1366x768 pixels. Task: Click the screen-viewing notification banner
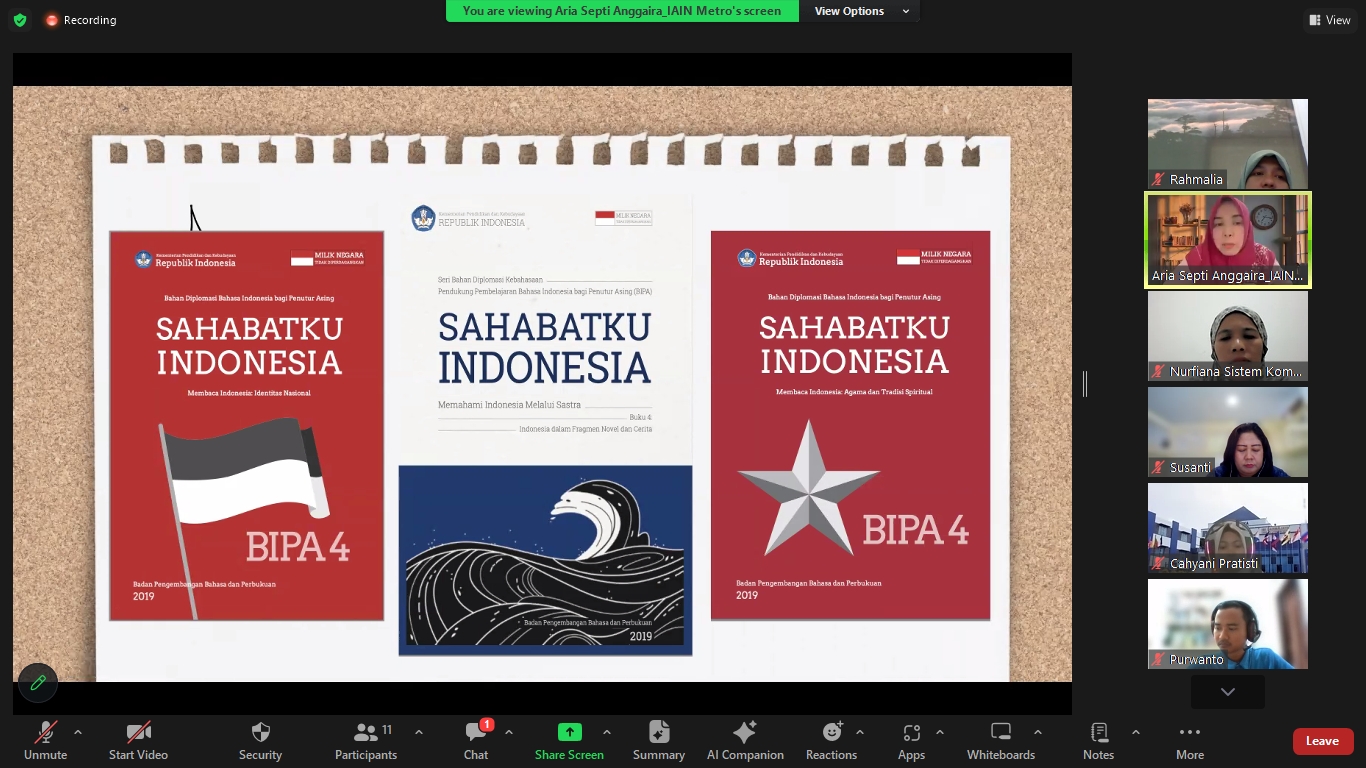(622, 11)
